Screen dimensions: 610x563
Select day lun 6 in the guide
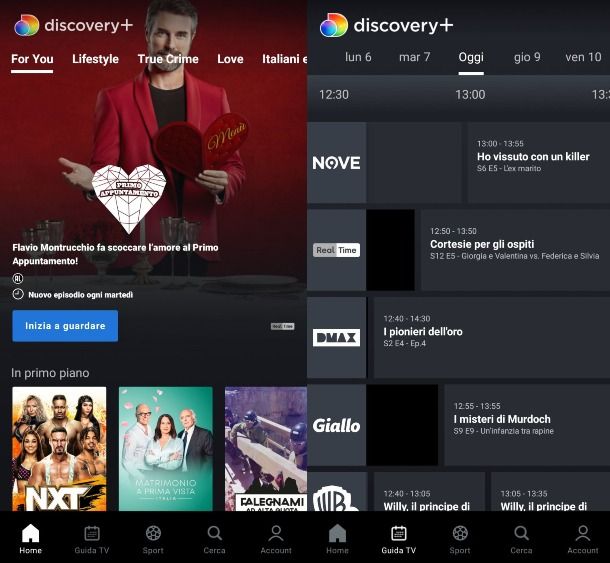coord(358,57)
